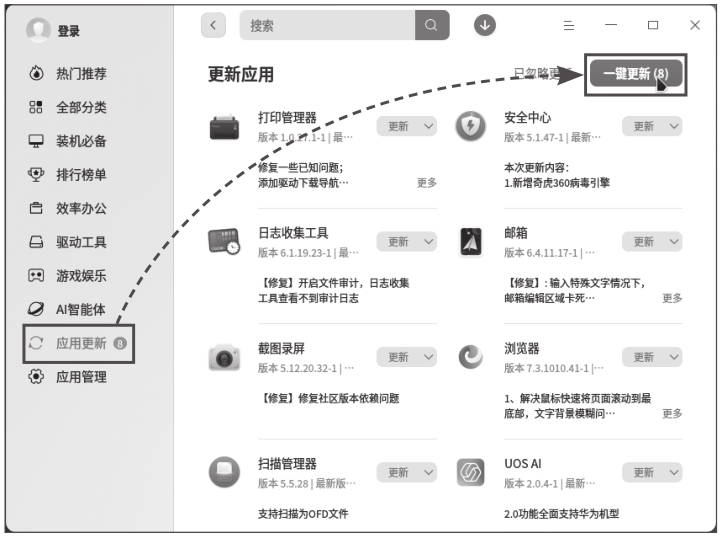The image size is (723, 539).
Task: Expand update dropdown arrow for 浏览器
Action: (x=674, y=357)
